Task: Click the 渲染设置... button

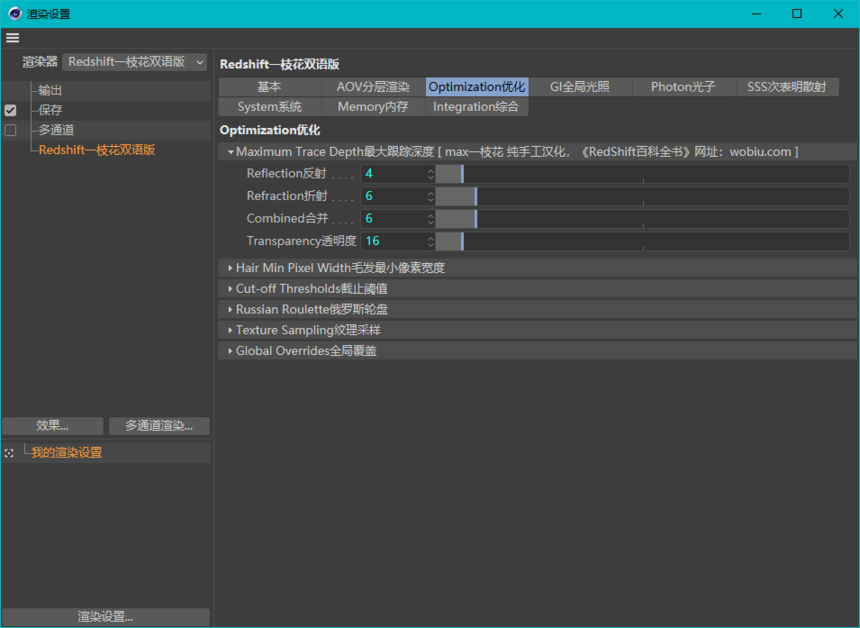Action: (x=106, y=617)
